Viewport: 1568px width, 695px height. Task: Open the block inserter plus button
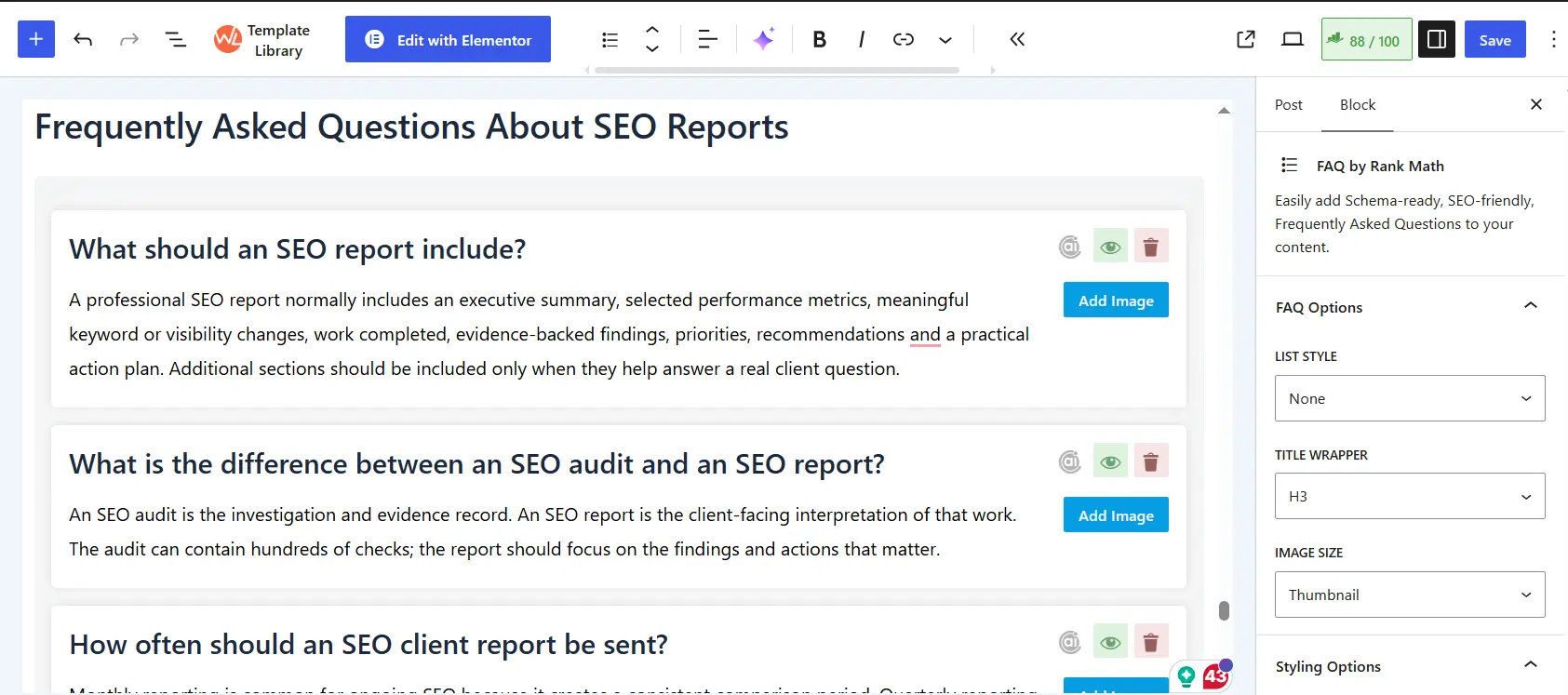(36, 39)
